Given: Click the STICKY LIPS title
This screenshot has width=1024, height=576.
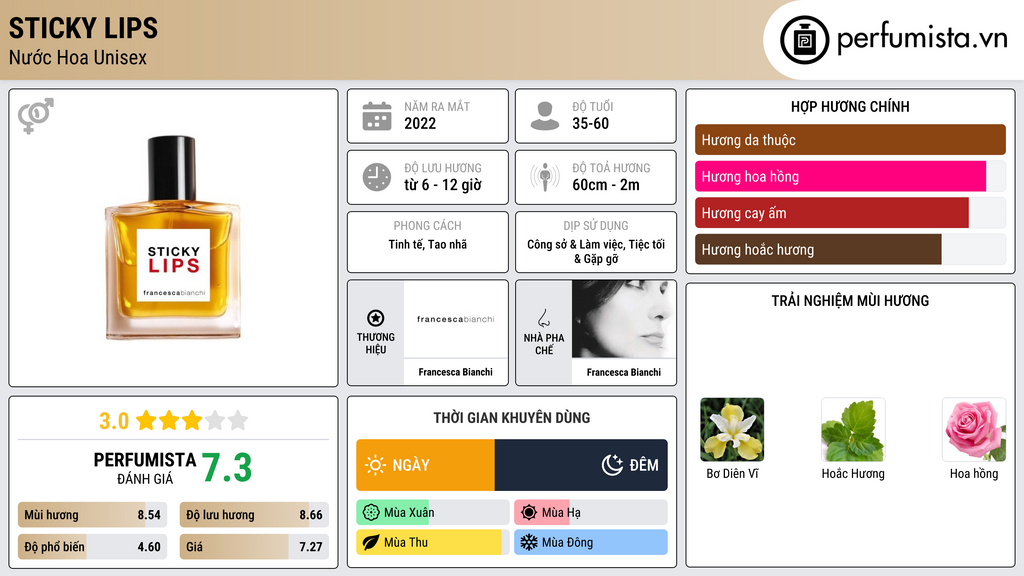Looking at the screenshot, I should point(84,28).
